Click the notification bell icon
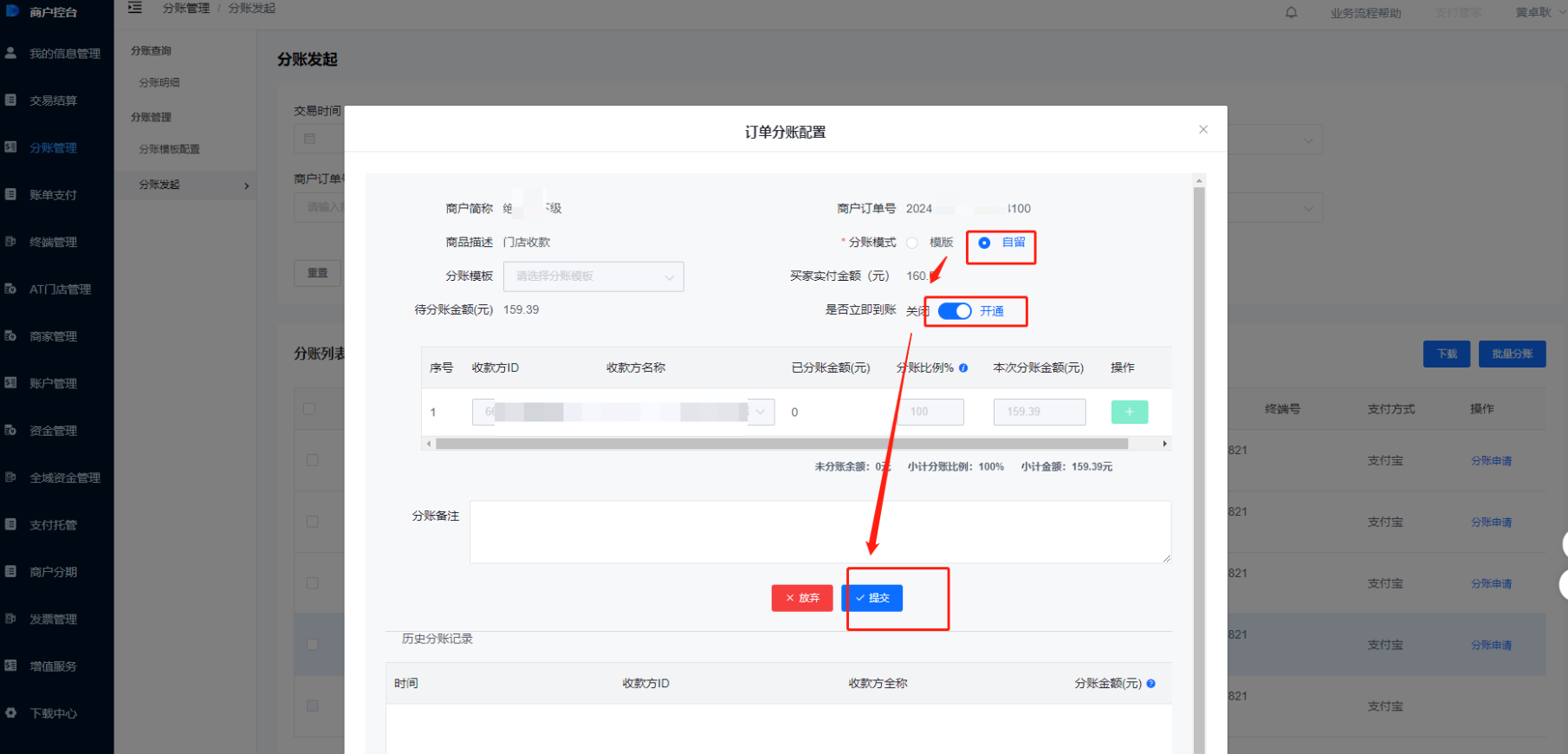The image size is (1568, 754). (x=1291, y=12)
